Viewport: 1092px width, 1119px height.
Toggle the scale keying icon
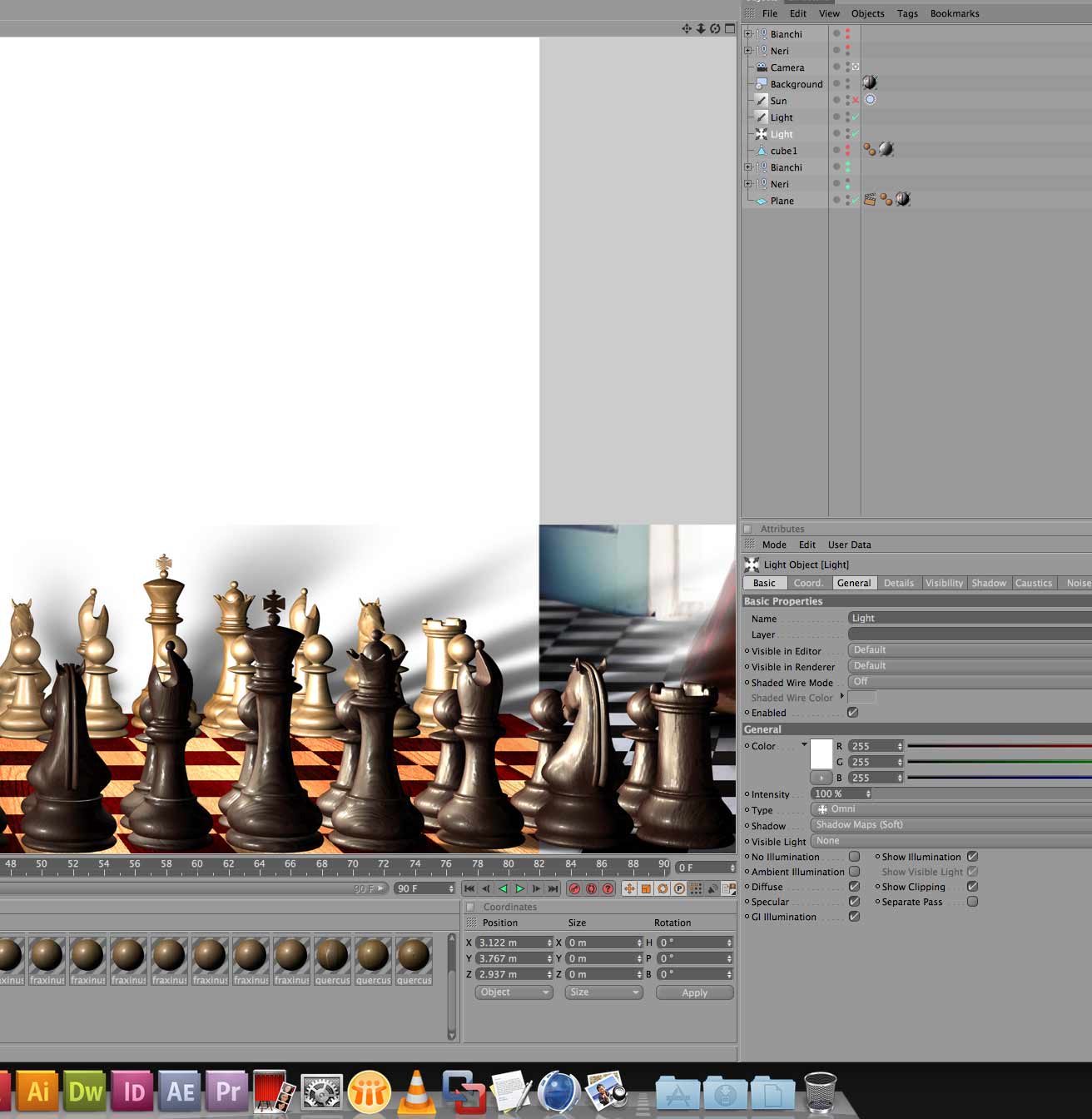[646, 889]
